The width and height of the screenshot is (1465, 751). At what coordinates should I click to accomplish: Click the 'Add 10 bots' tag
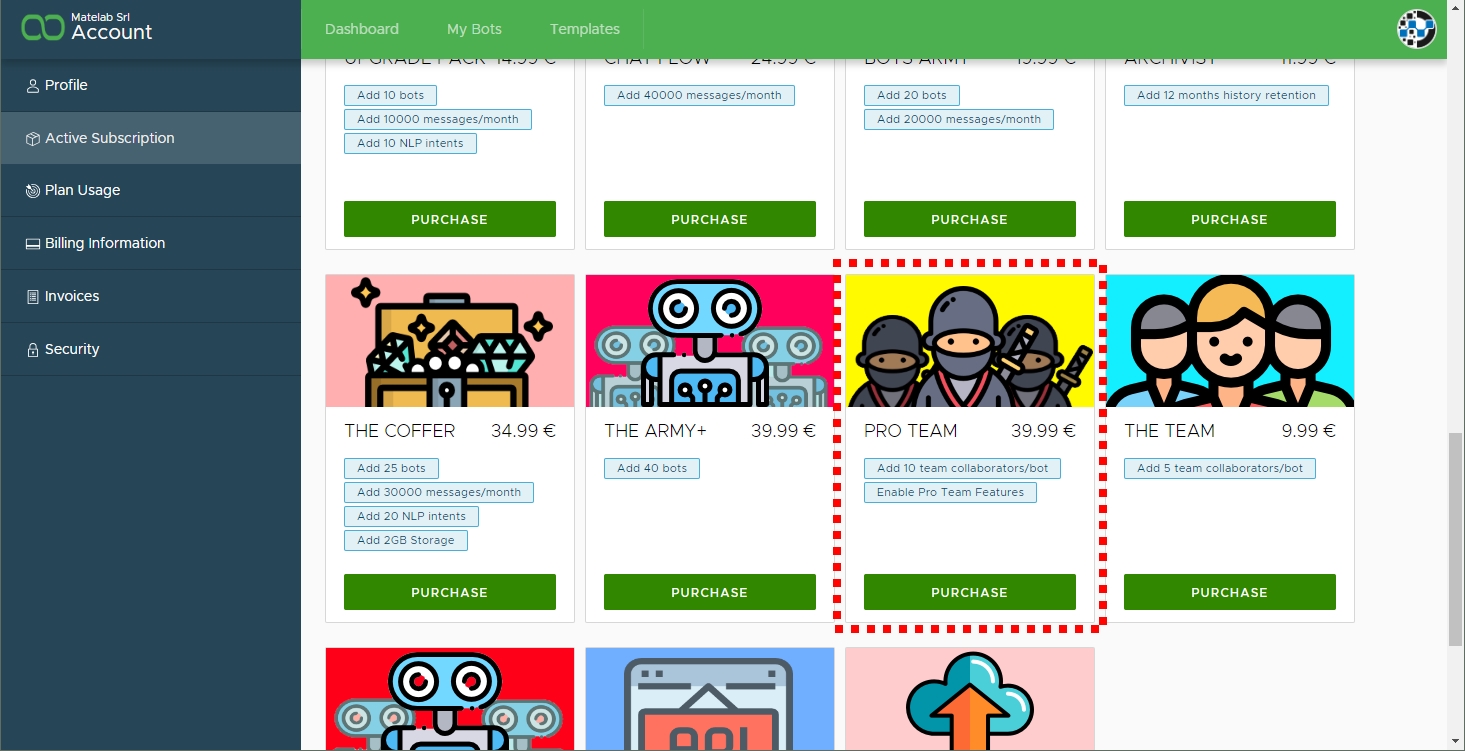pyautogui.click(x=391, y=95)
